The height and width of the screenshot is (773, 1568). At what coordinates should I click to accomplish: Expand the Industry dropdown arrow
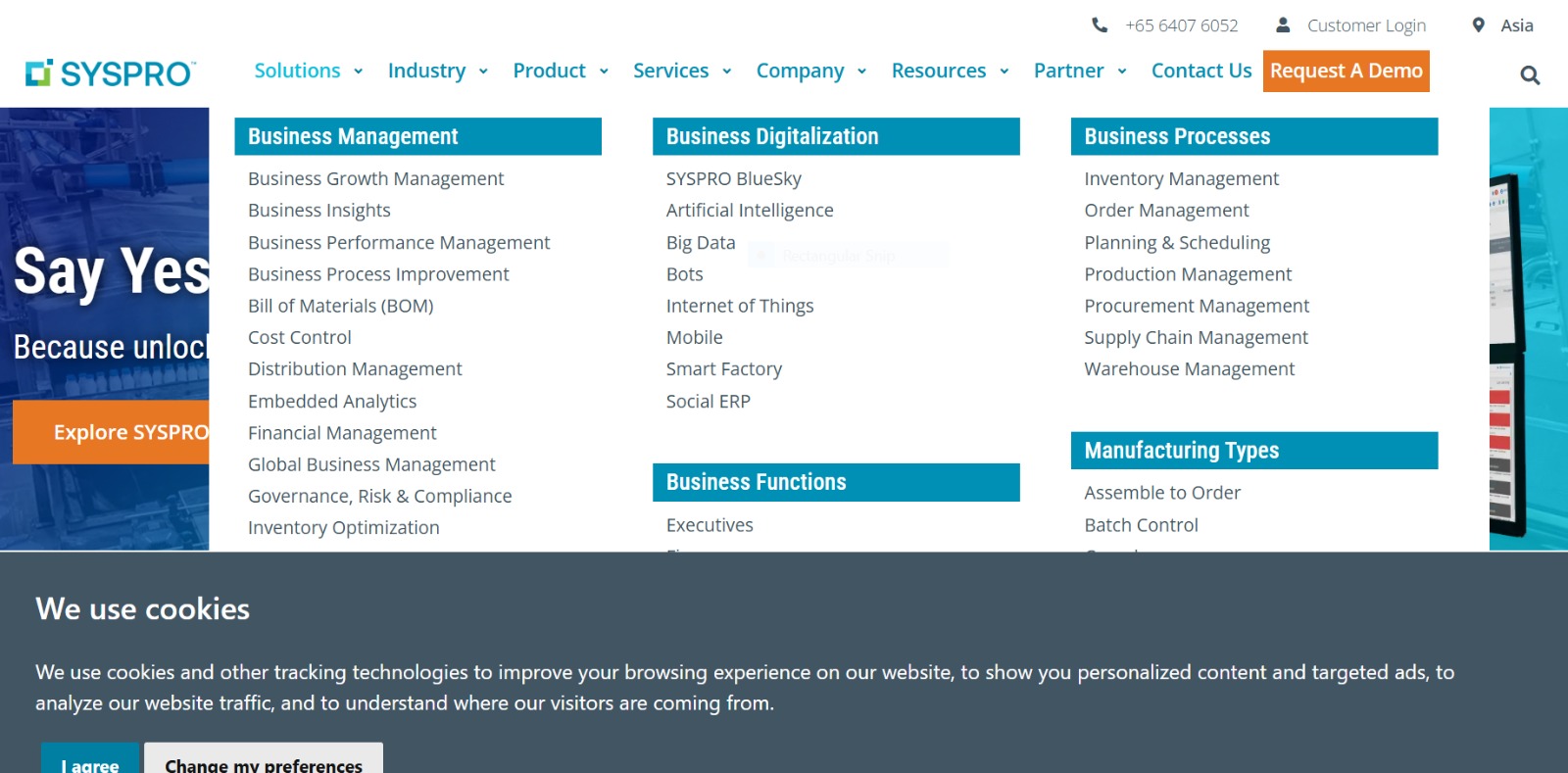(483, 72)
